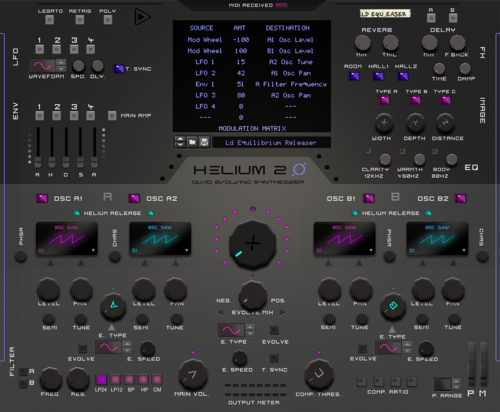Open OSC B1 waveform dropdown arrow
500x412 pixels.
[371, 250]
